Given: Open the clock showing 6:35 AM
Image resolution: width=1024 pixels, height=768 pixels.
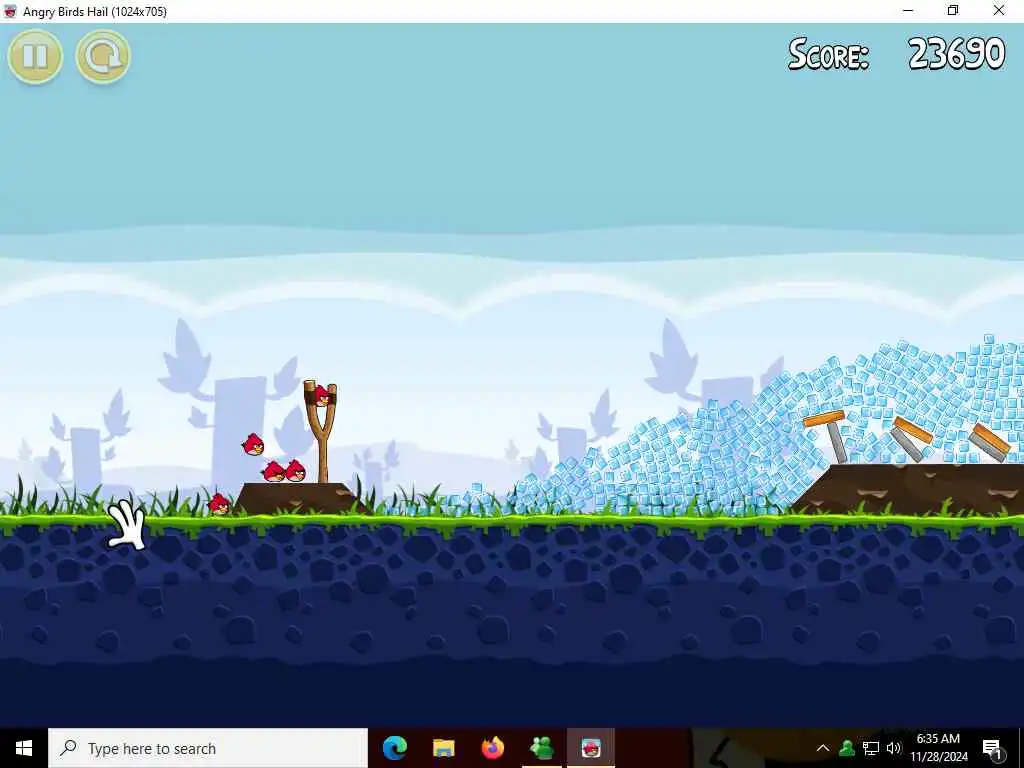Looking at the screenshot, I should coord(938,748).
